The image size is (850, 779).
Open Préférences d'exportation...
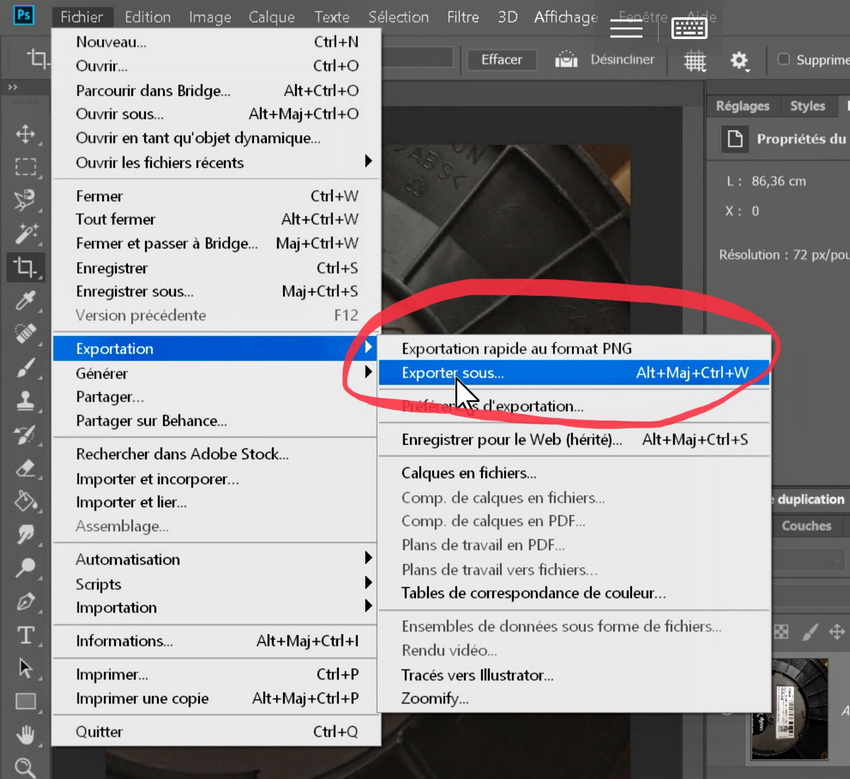coord(574,406)
